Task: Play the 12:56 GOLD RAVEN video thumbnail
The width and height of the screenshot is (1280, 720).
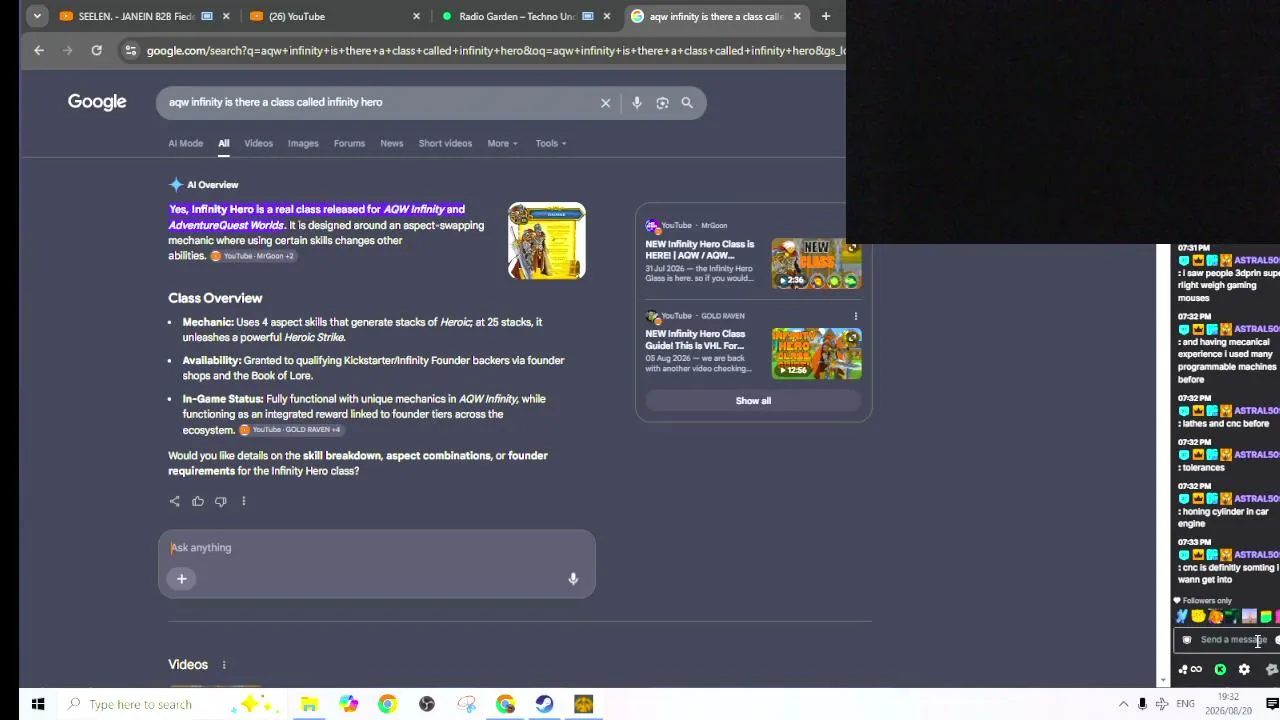Action: click(x=817, y=354)
